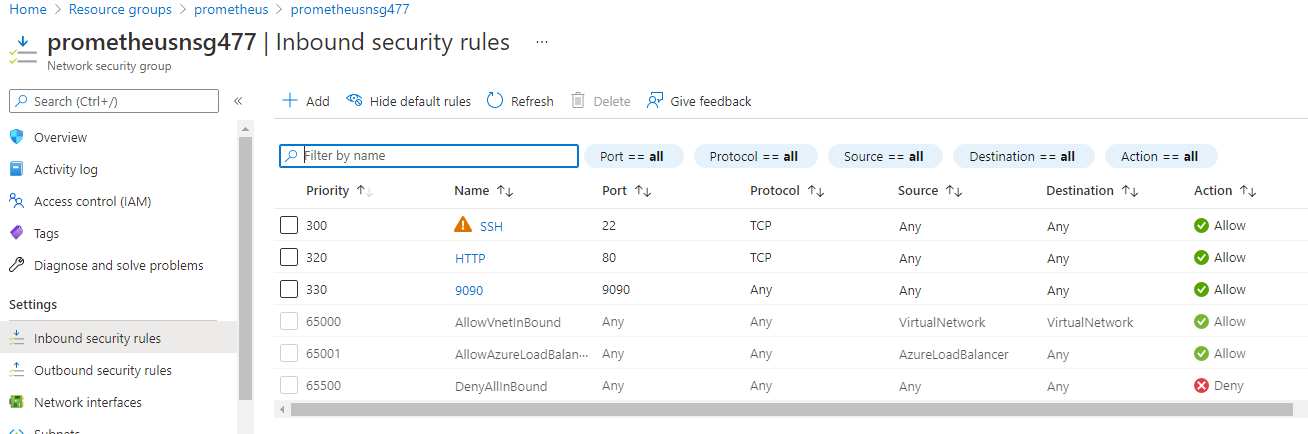Open the Port == all filter
Viewport: 1308px width, 434px height.
point(633,156)
